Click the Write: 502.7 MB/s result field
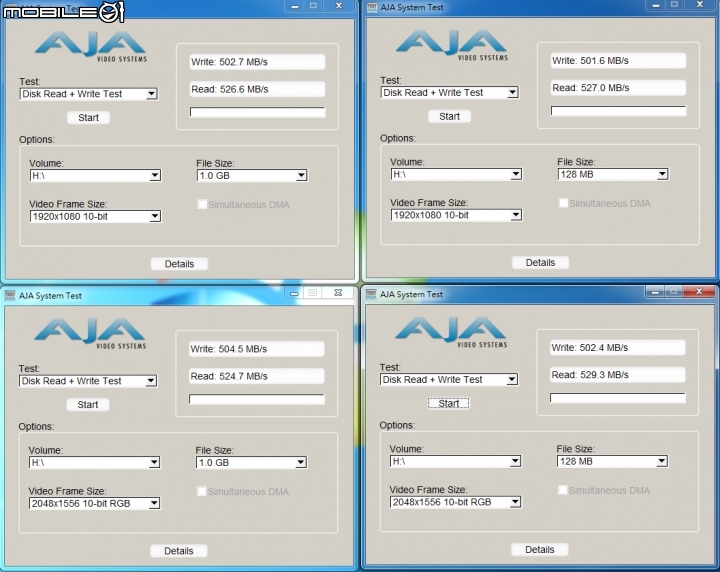Image resolution: width=720 pixels, height=572 pixels. (x=257, y=62)
